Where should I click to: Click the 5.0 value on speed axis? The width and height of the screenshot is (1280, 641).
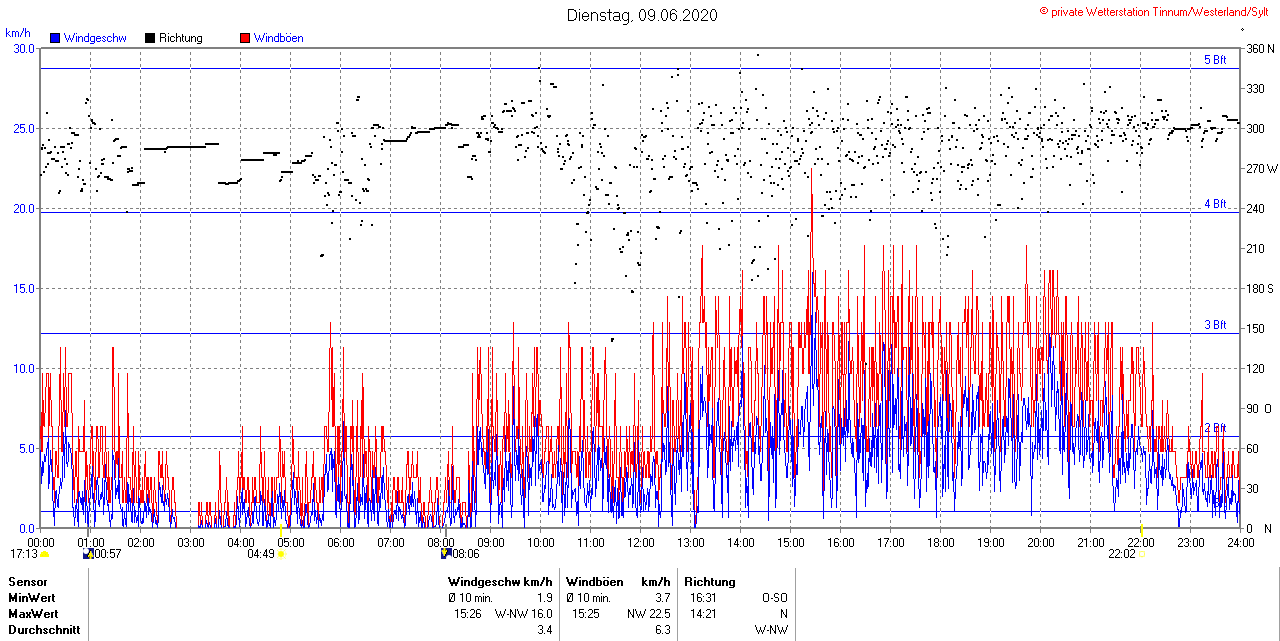(x=26, y=448)
